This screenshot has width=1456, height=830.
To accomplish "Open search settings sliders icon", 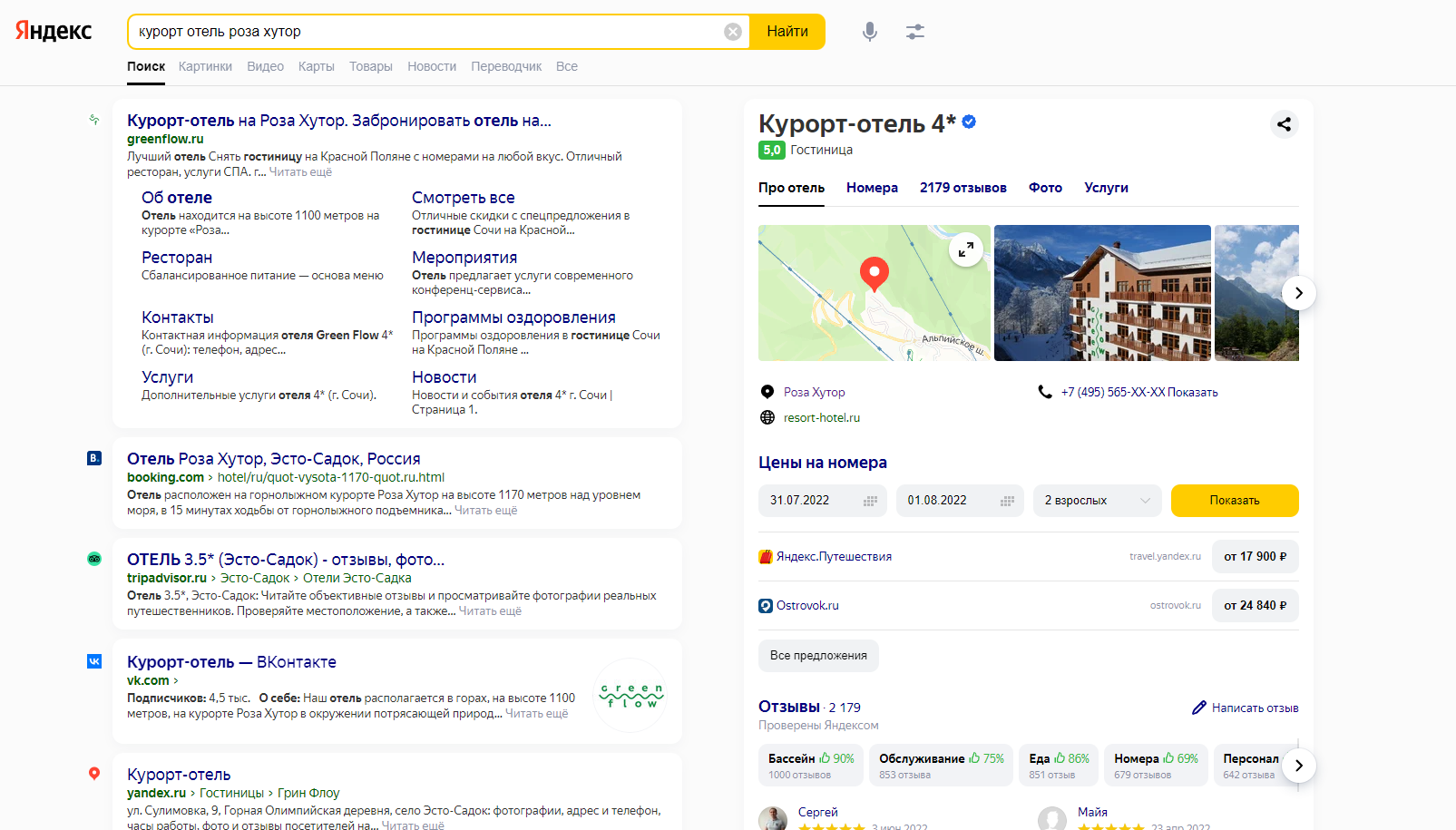I will tap(915, 32).
